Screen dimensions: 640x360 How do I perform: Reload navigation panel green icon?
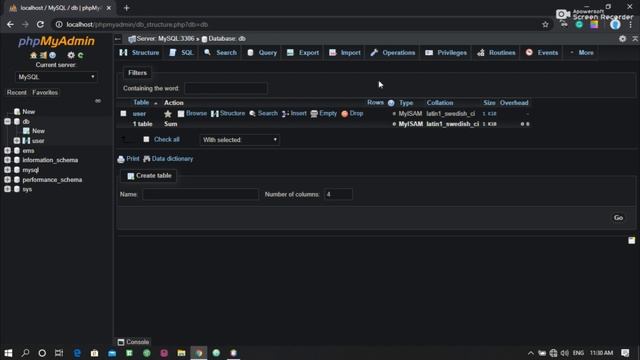tap(80, 55)
